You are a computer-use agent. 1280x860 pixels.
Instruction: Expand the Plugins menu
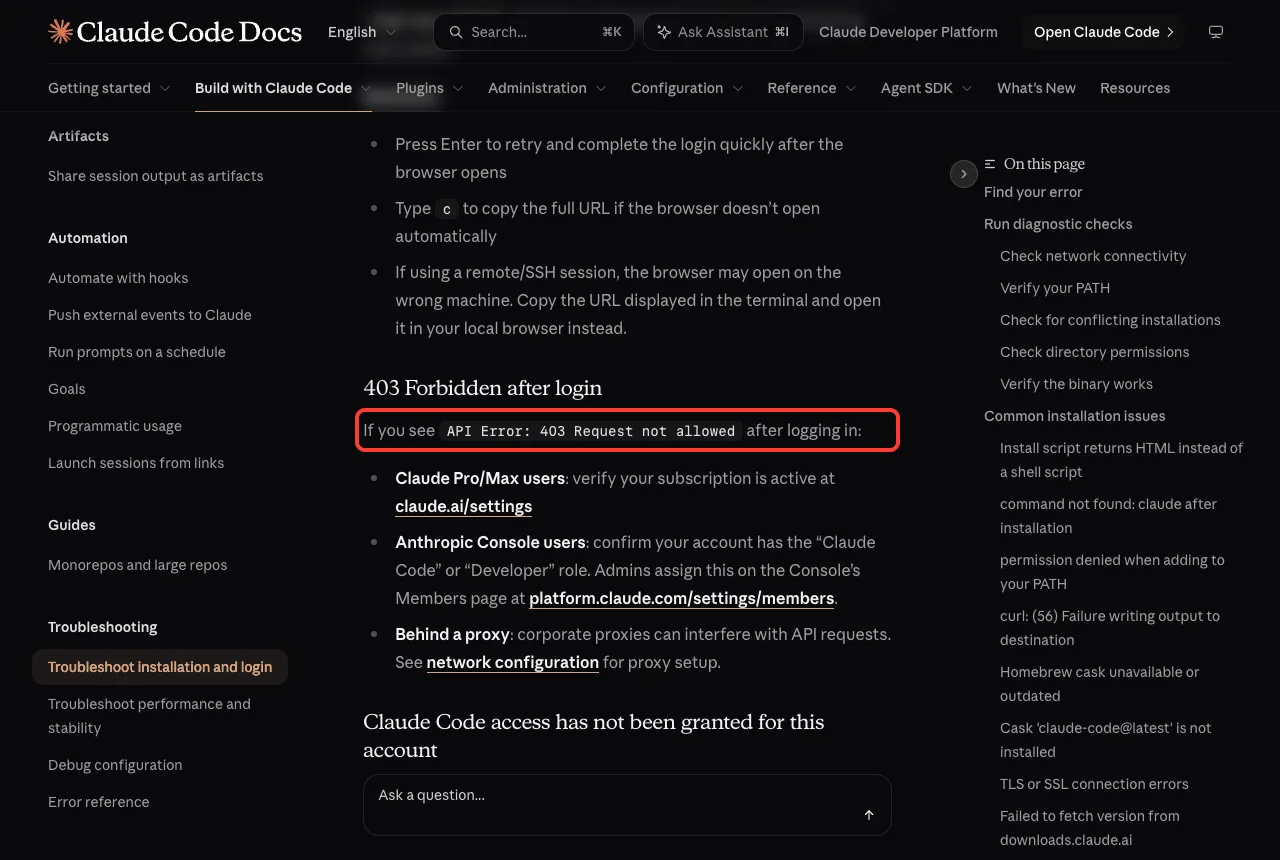coord(430,88)
